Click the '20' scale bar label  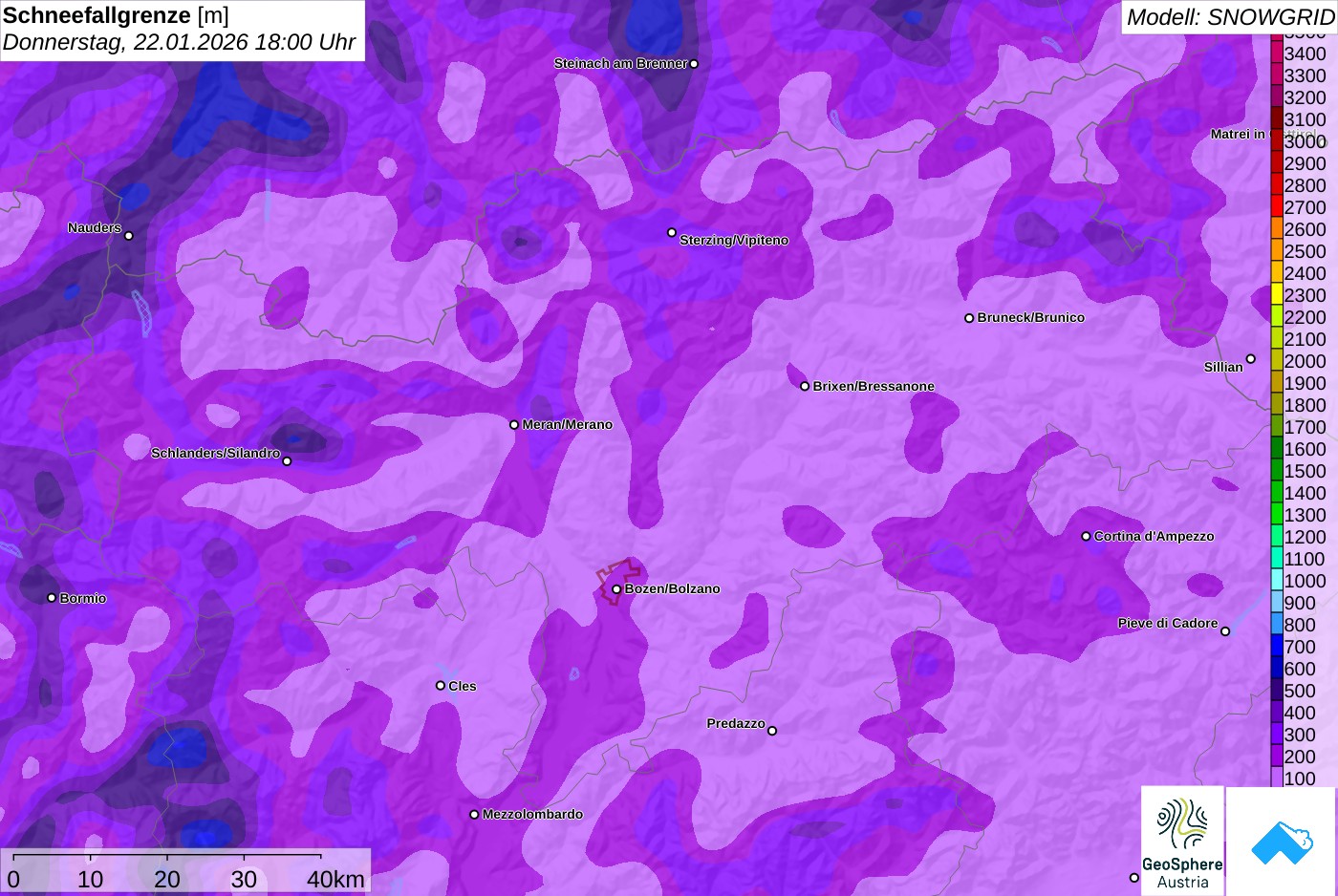pyautogui.click(x=167, y=879)
